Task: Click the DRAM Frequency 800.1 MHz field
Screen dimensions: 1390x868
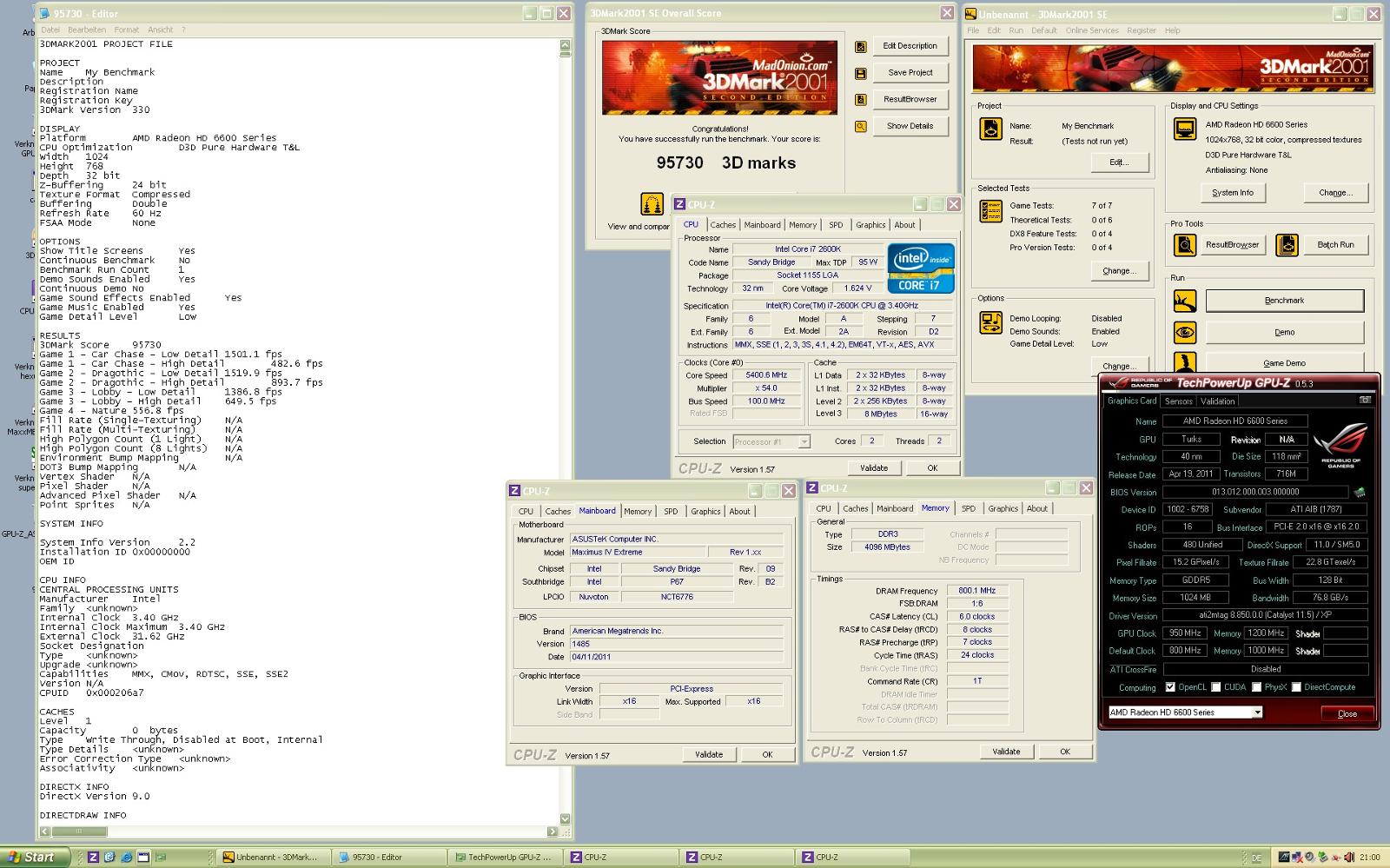Action: click(977, 591)
